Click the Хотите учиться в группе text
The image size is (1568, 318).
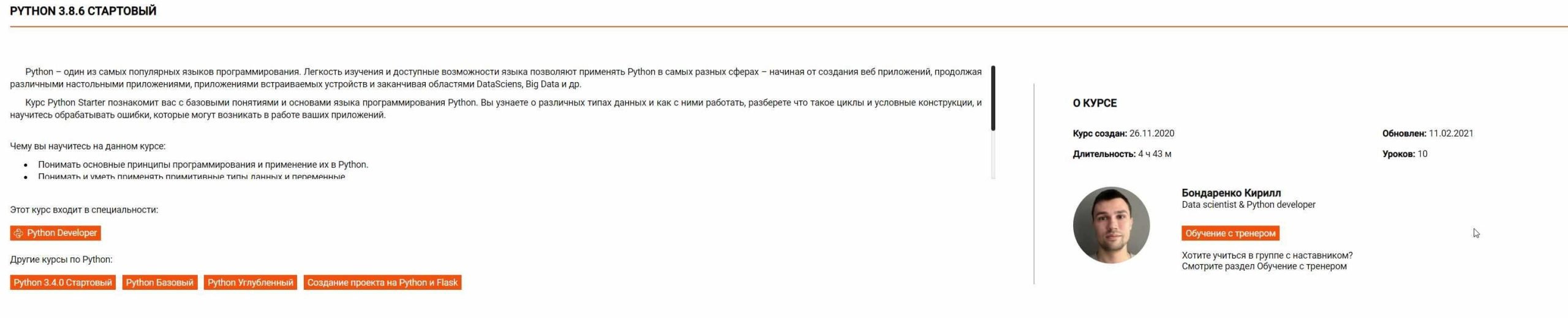[x=1267, y=256]
